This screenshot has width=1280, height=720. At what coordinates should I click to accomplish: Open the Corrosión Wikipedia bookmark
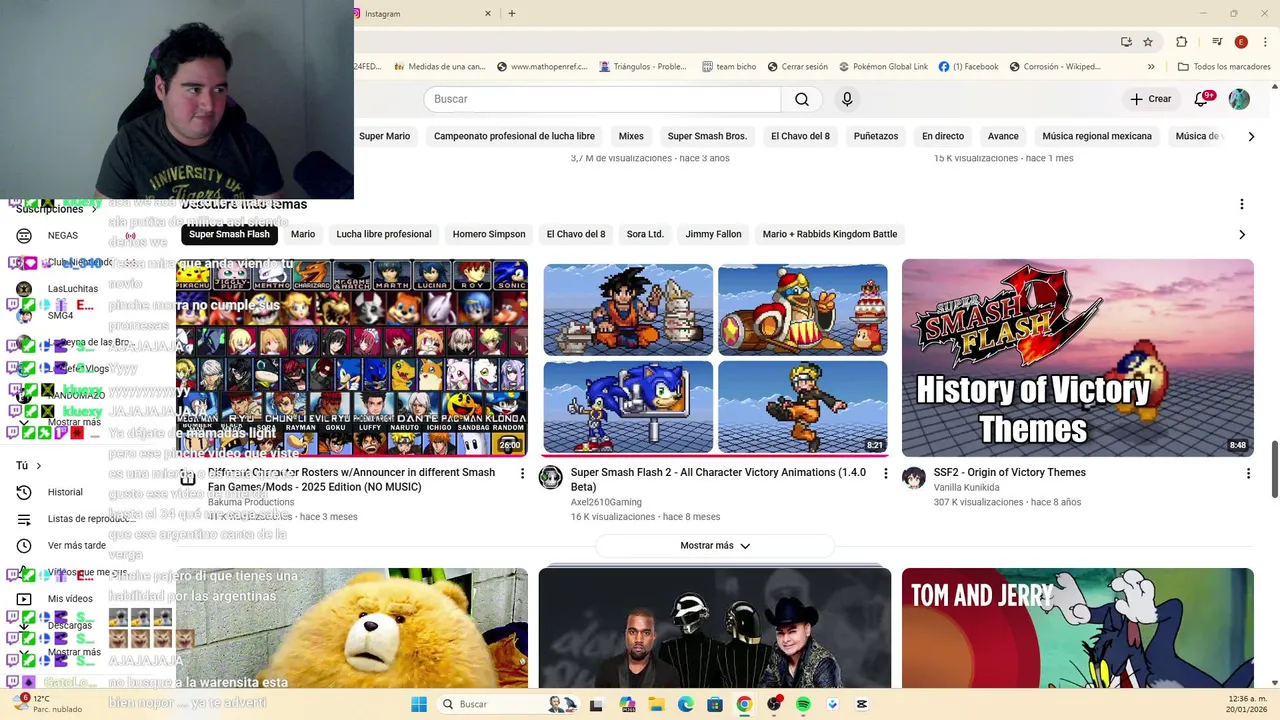click(1055, 67)
